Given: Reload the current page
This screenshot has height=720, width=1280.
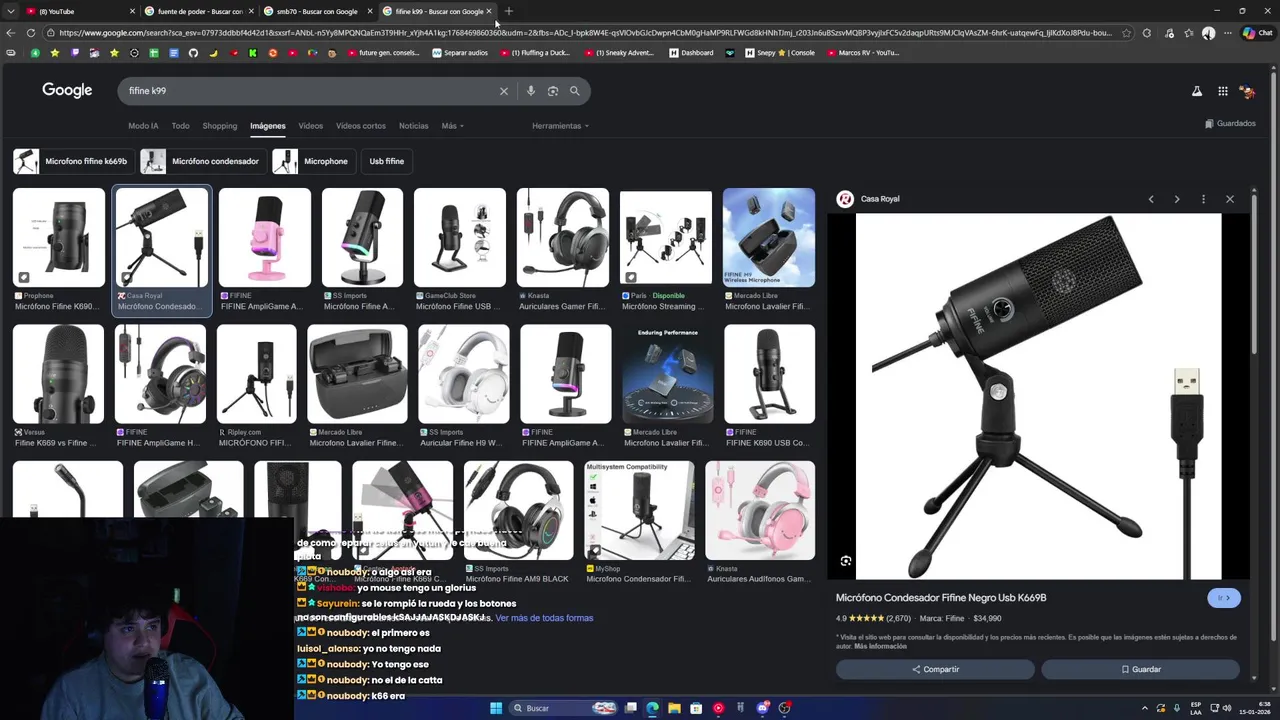Looking at the screenshot, I should [x=31, y=33].
